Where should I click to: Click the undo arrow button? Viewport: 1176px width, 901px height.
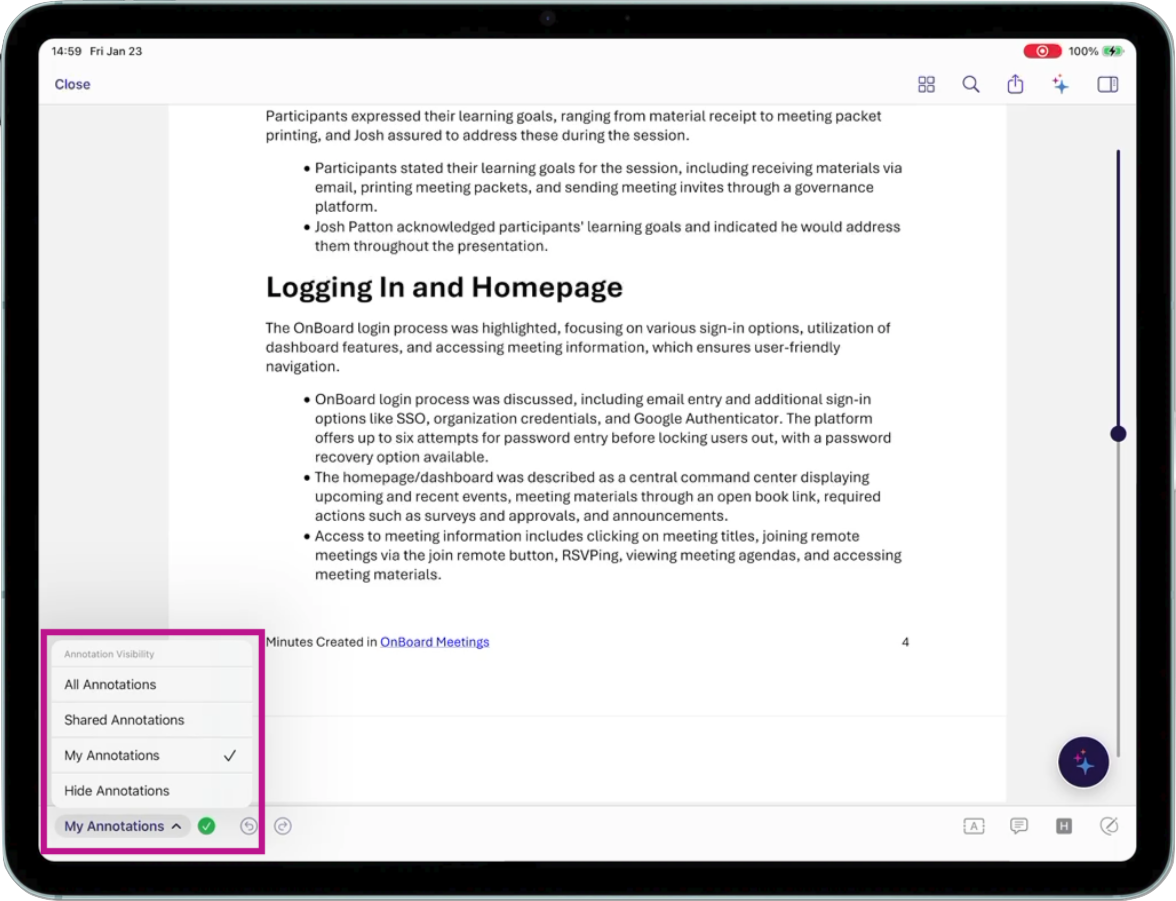249,826
